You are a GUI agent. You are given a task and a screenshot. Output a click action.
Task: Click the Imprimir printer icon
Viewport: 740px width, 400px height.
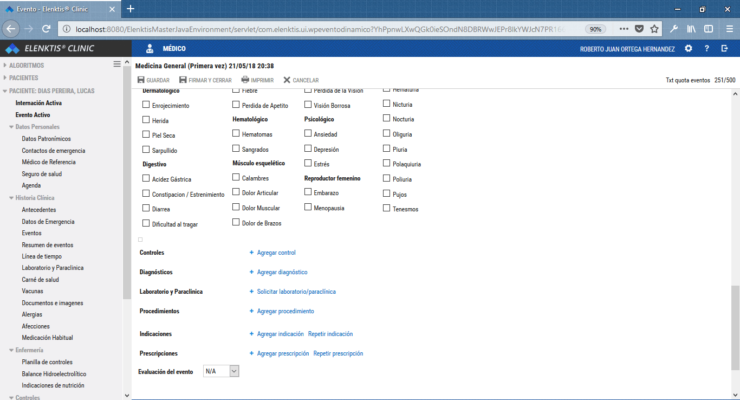coord(245,79)
